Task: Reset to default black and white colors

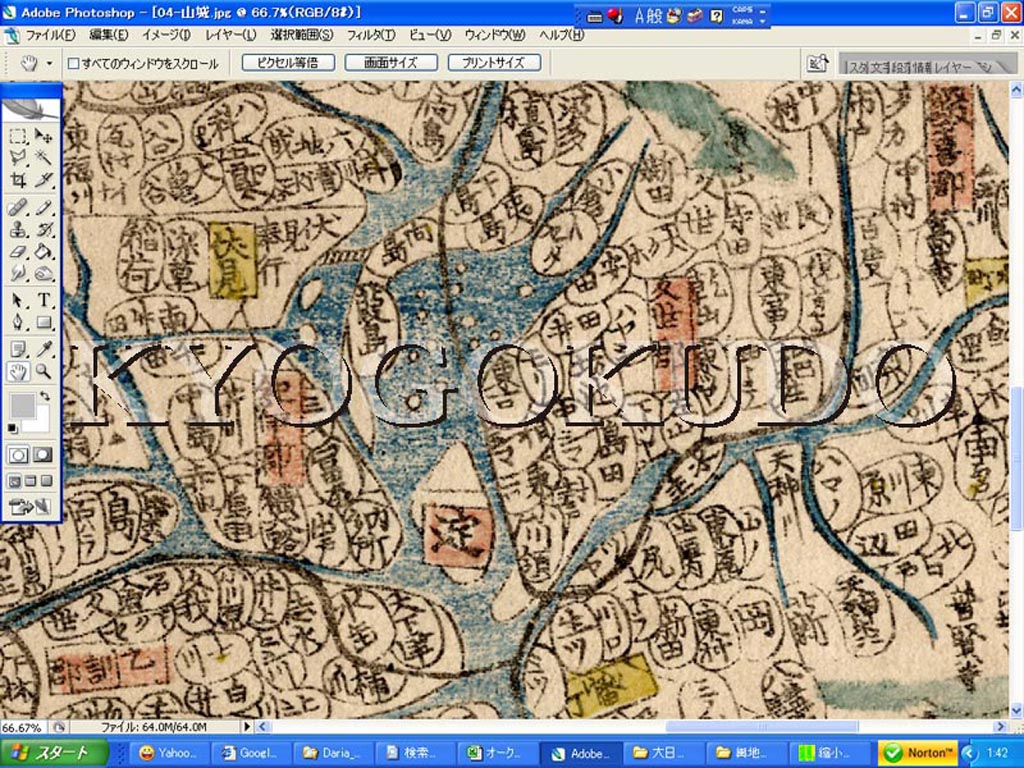Action: tap(13, 428)
